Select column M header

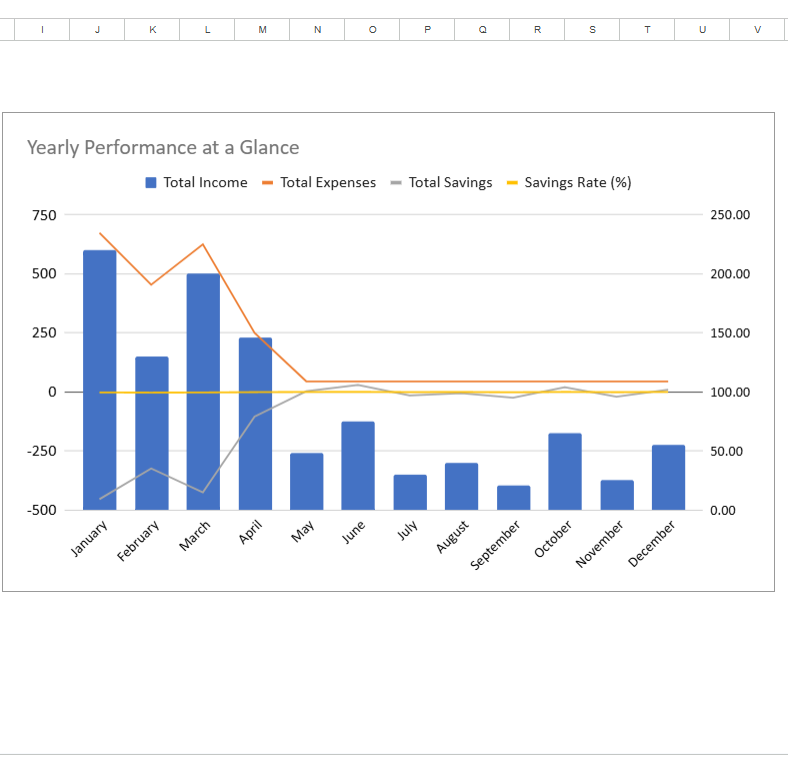(x=262, y=30)
